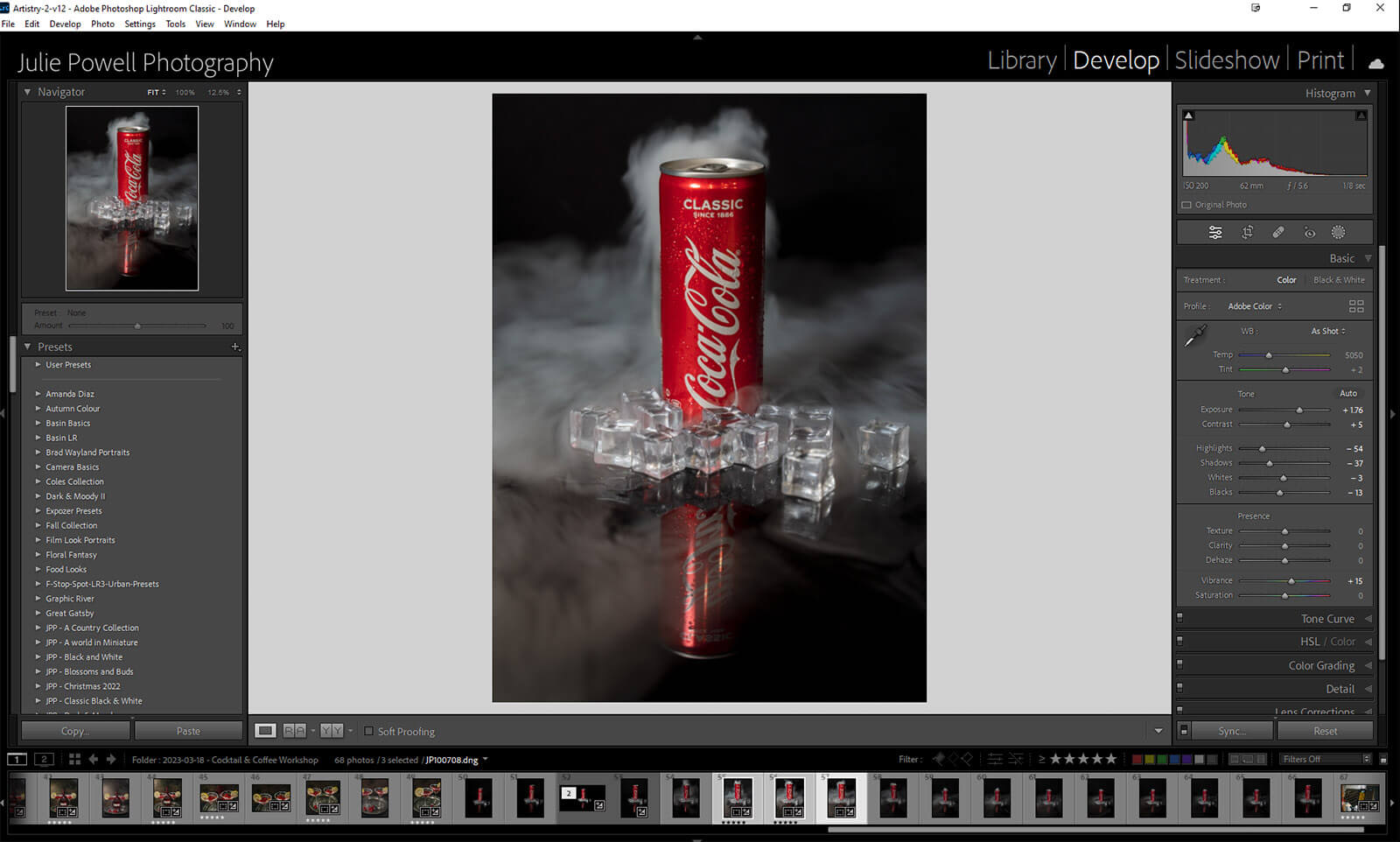Switch to the Library module
The image size is (1400, 842).
click(1022, 60)
